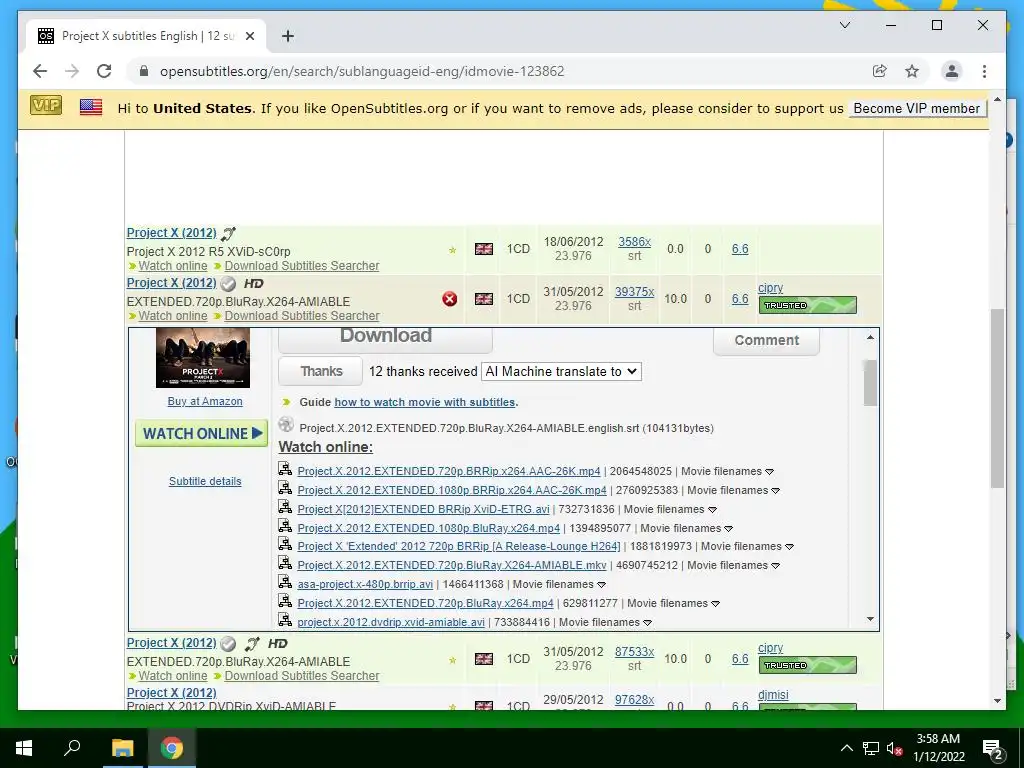Open the Chrome profile avatar

tap(952, 71)
